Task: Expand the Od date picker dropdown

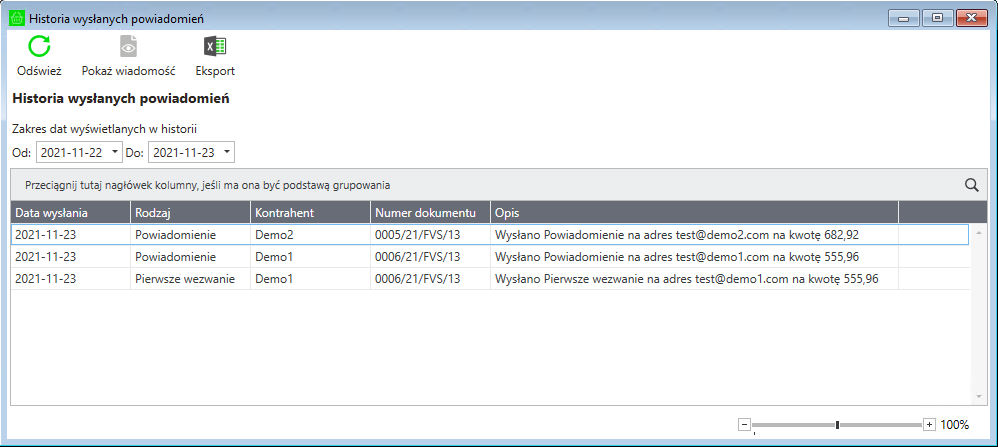Action: (x=115, y=152)
